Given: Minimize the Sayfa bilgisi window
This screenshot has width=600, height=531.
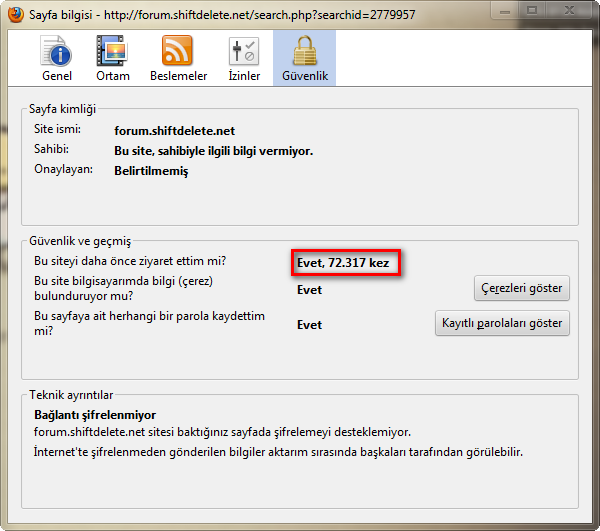Looking at the screenshot, I should click(x=505, y=11).
